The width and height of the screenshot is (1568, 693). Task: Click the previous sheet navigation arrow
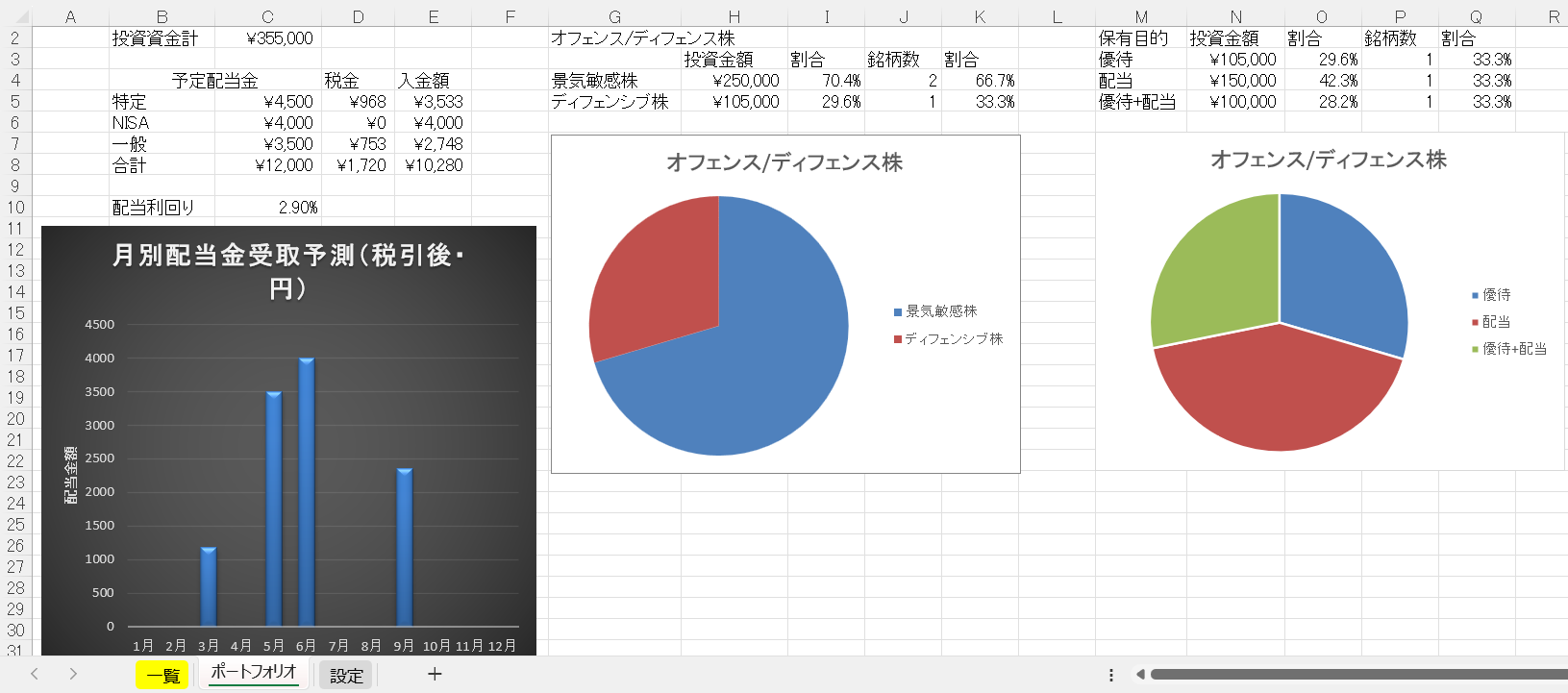tap(35, 674)
